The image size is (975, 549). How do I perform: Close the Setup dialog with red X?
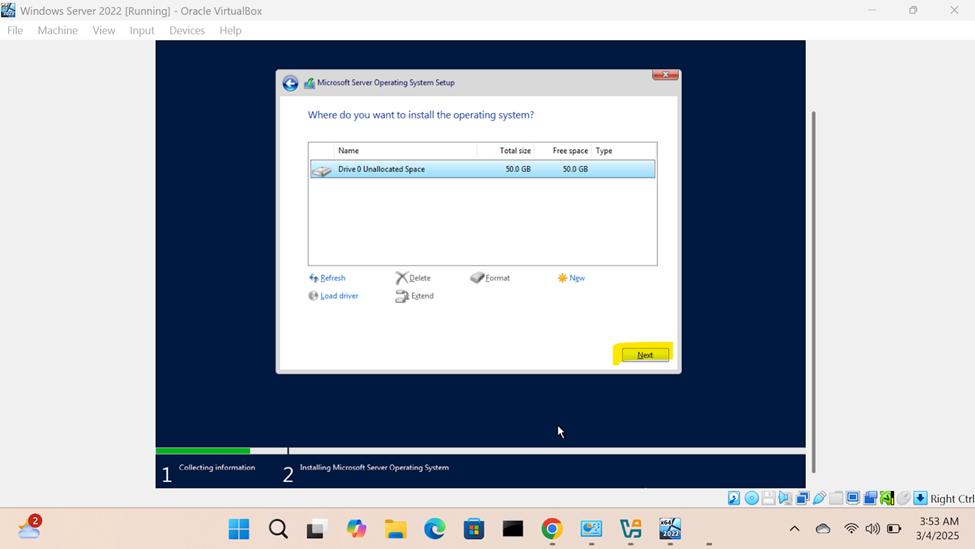click(665, 75)
